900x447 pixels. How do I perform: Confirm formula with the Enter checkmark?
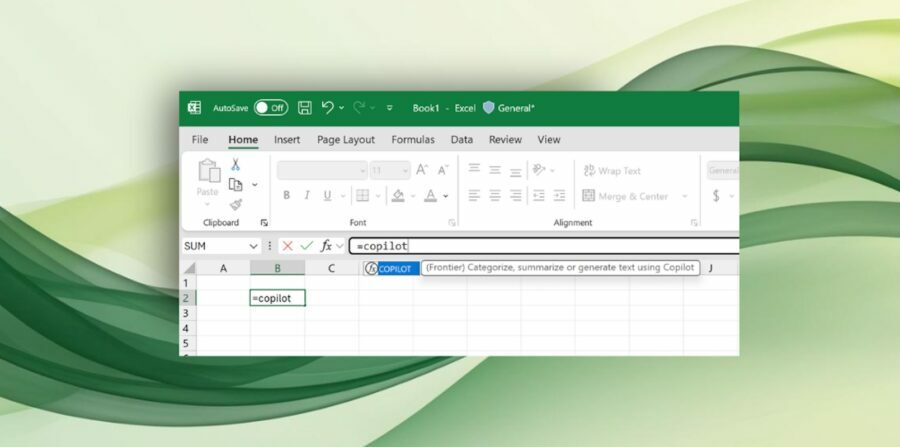point(307,246)
